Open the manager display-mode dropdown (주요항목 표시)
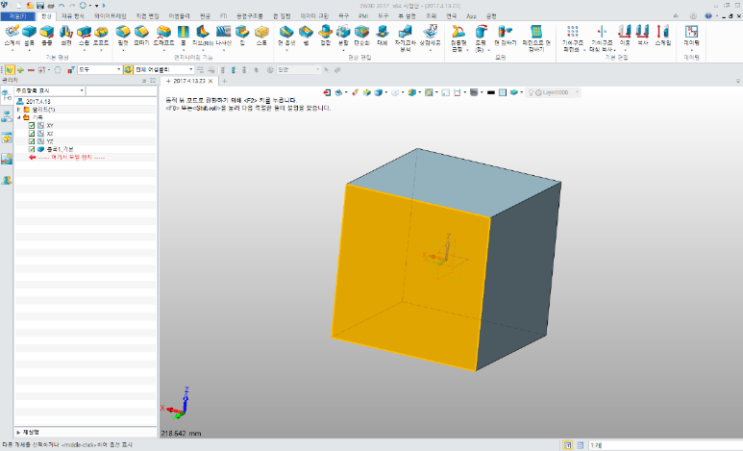Screen dimensions: 743x451 (50, 90)
